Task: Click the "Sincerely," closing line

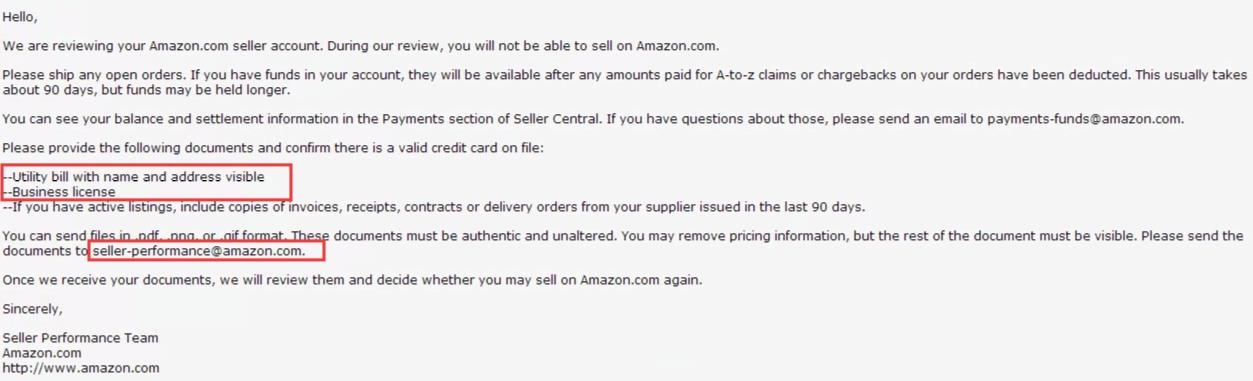Action: click(x=32, y=309)
